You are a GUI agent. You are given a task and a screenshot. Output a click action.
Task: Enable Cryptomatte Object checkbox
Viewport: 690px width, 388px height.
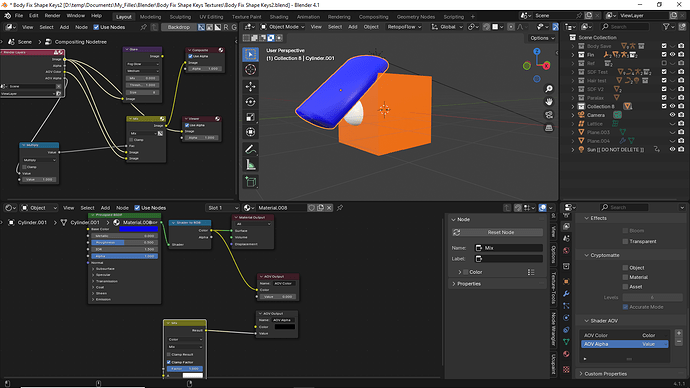tap(625, 267)
